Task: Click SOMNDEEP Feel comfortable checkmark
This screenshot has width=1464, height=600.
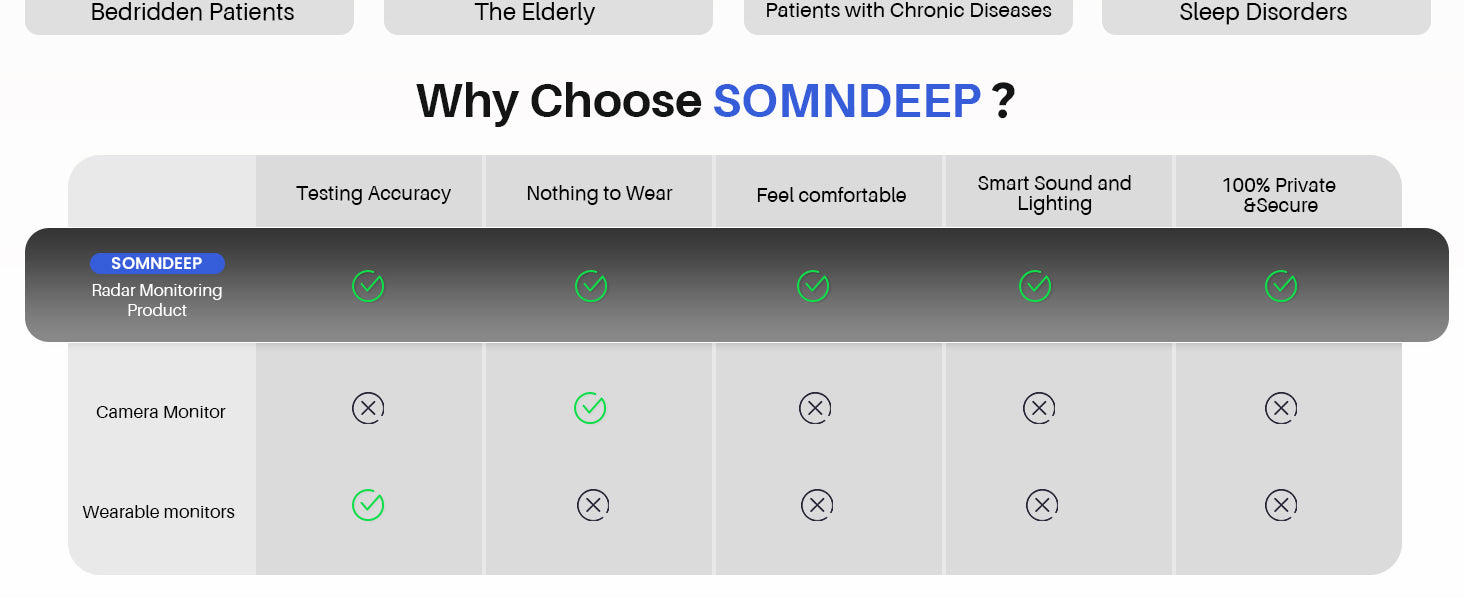Action: coord(813,286)
